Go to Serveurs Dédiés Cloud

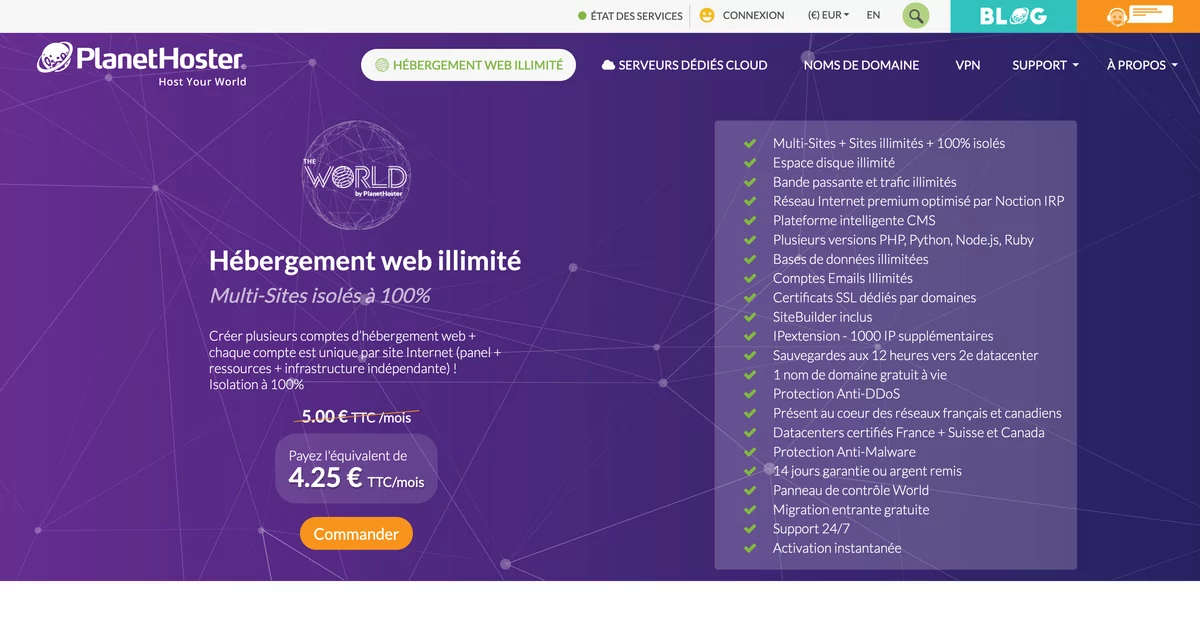click(684, 65)
